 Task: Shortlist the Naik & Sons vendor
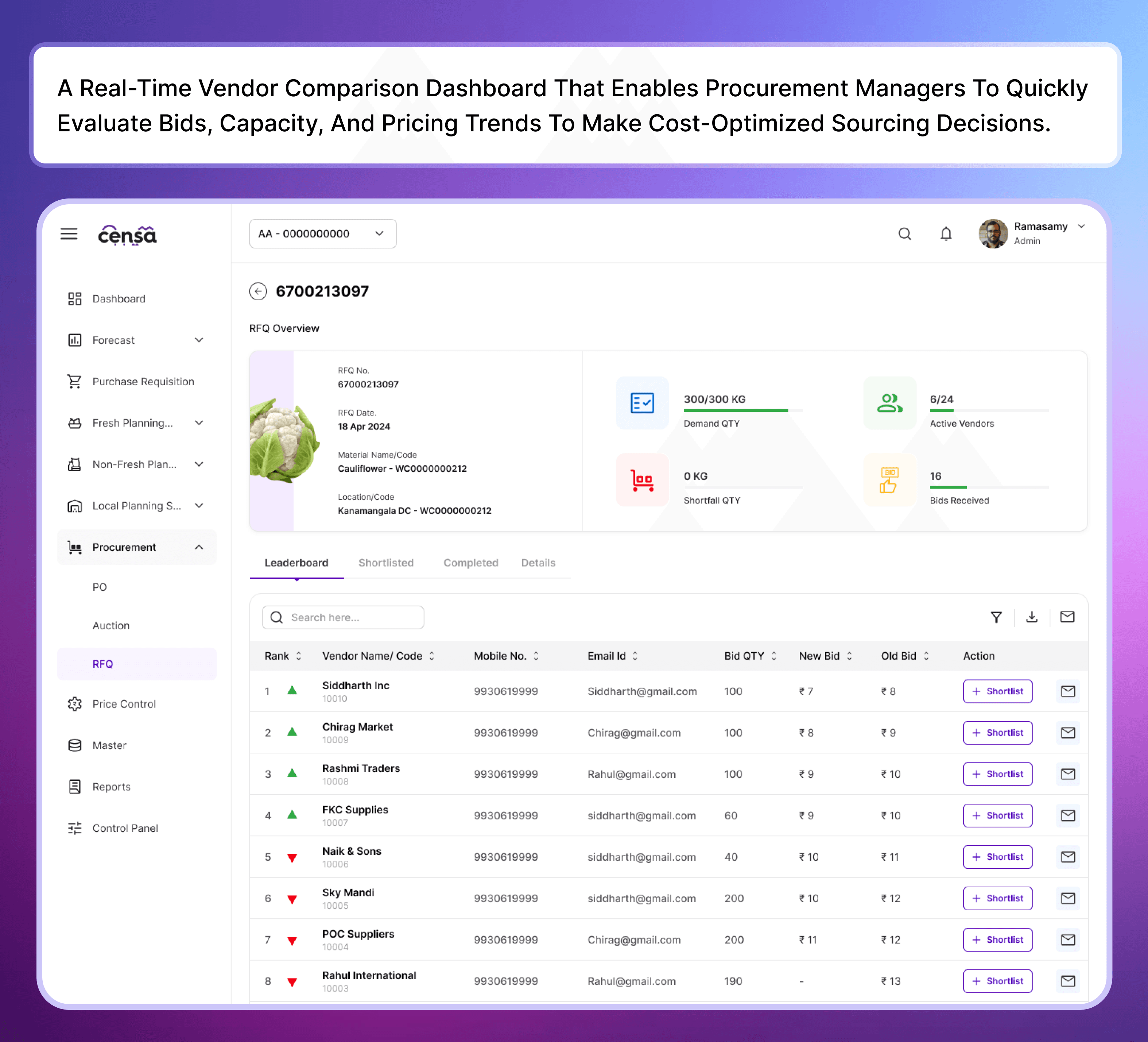[997, 857]
